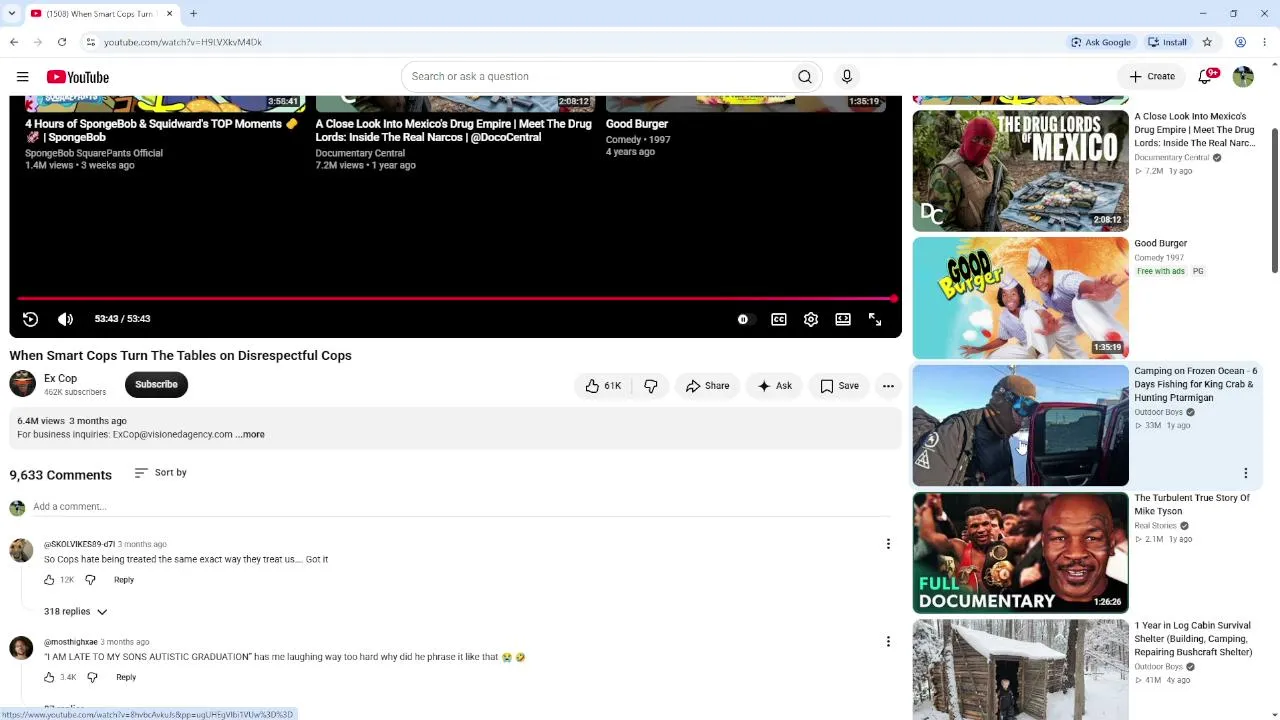The height and width of the screenshot is (720, 1280).
Task: Open The Turbulent True Story Of Mike Tyson title
Action: [1192, 505]
